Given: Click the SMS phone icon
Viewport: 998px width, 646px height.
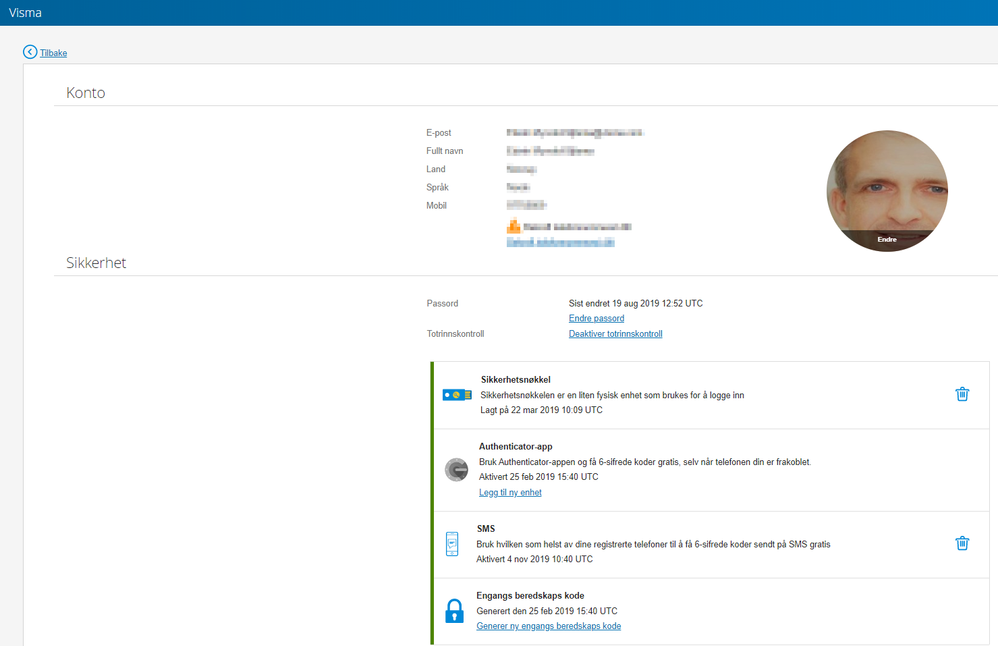Looking at the screenshot, I should [452, 544].
